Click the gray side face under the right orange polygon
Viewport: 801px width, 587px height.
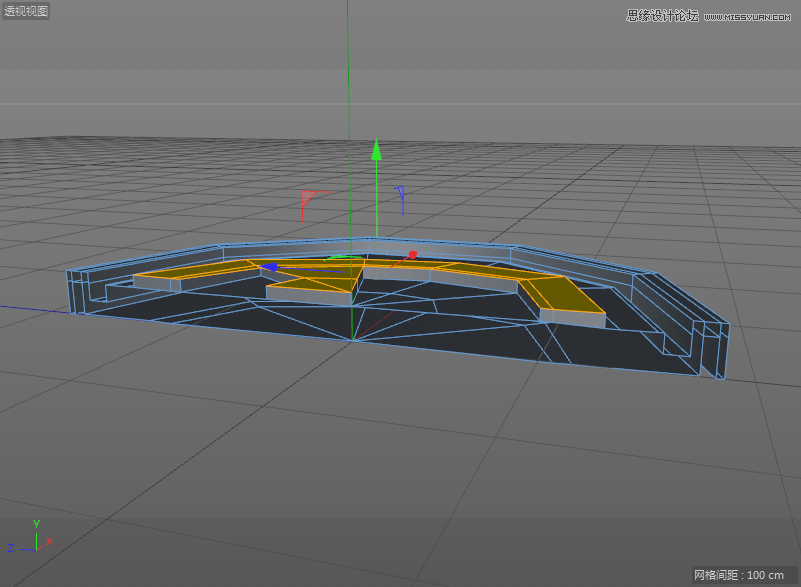coord(574,318)
